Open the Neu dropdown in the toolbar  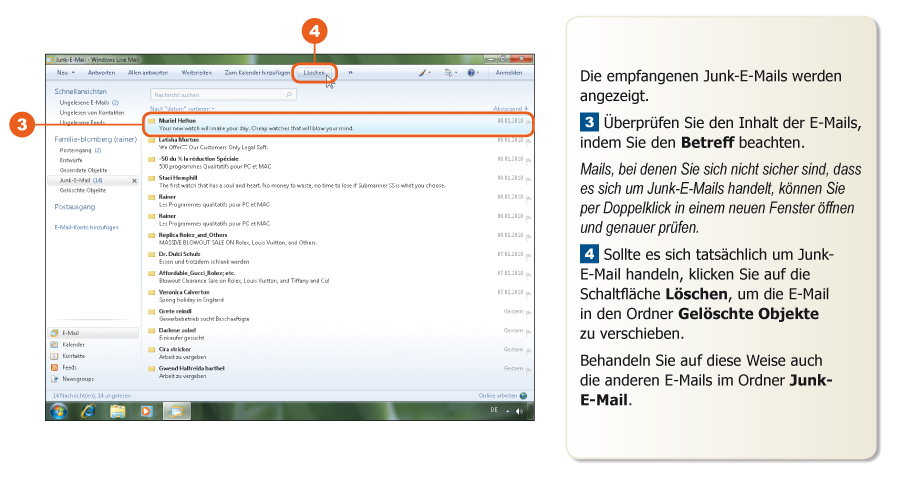[x=65, y=73]
